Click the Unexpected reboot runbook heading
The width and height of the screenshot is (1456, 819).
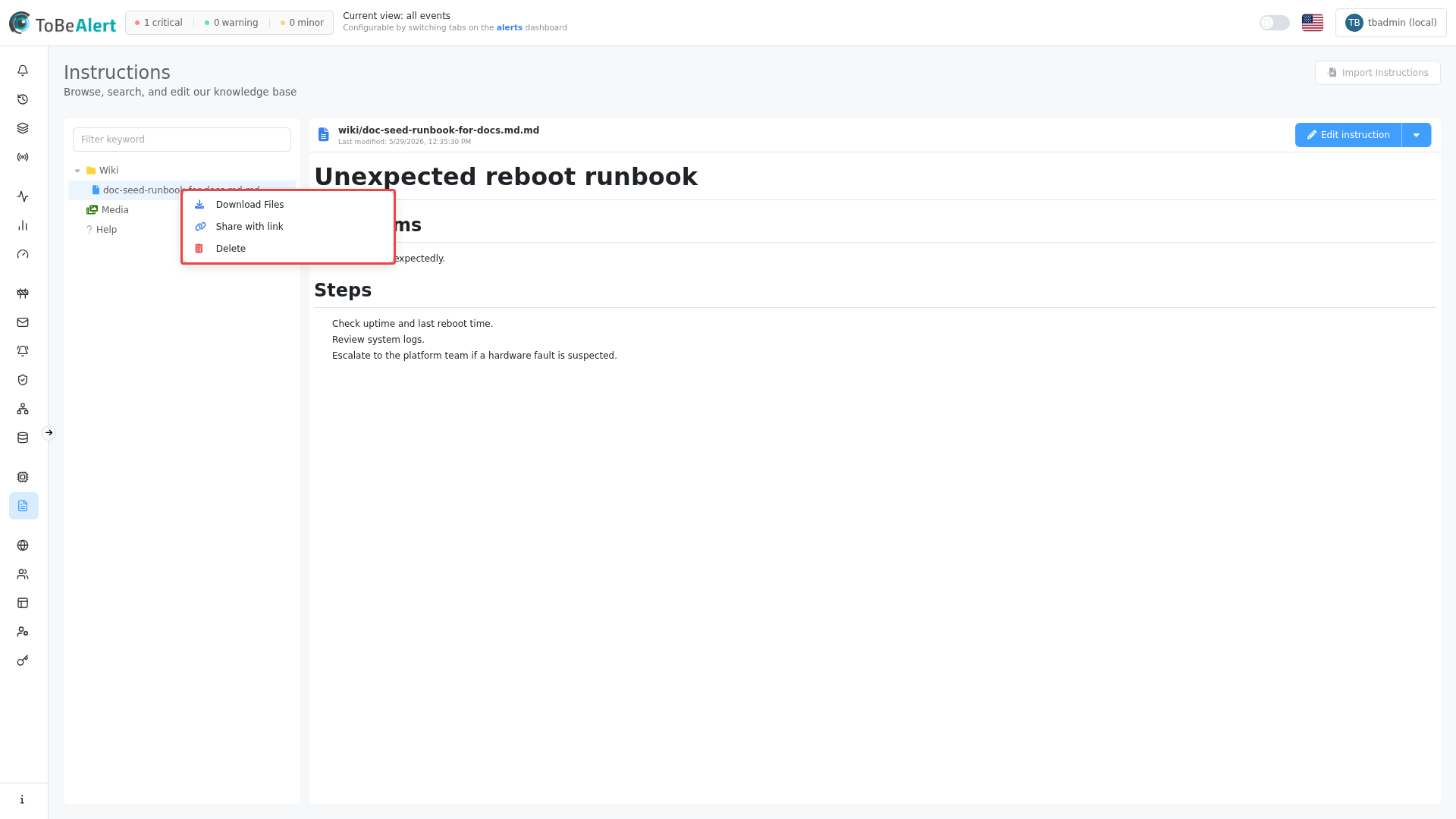pos(506,177)
